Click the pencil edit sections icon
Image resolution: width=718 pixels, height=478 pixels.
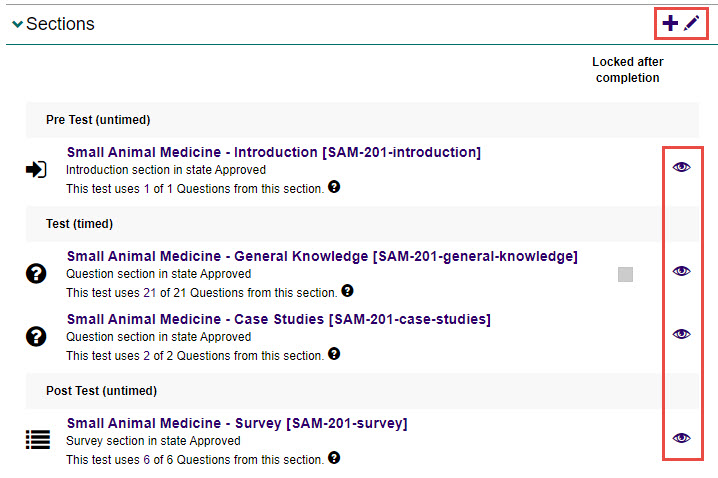click(x=691, y=24)
